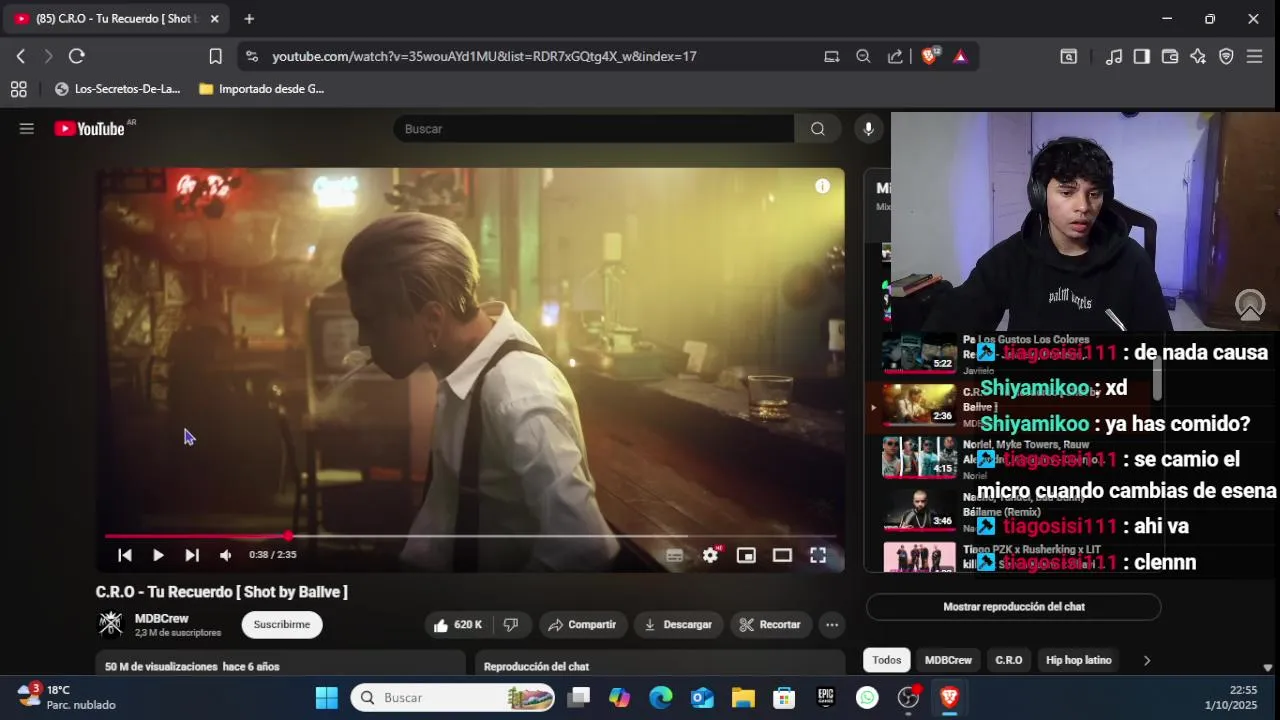1280x720 pixels.
Task: Select the Todos filter chip
Action: pyautogui.click(x=886, y=660)
